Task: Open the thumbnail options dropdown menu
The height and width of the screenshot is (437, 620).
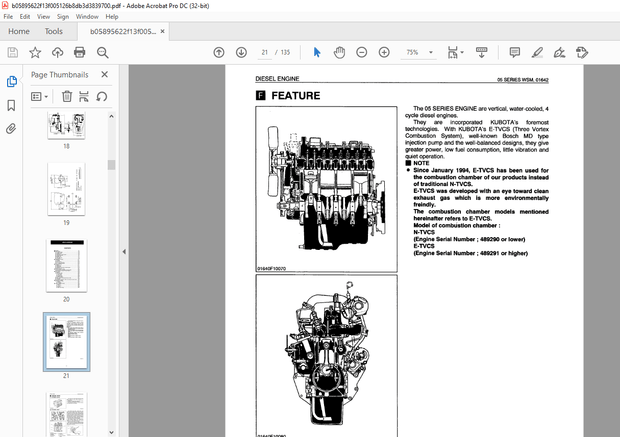Action: (x=40, y=96)
